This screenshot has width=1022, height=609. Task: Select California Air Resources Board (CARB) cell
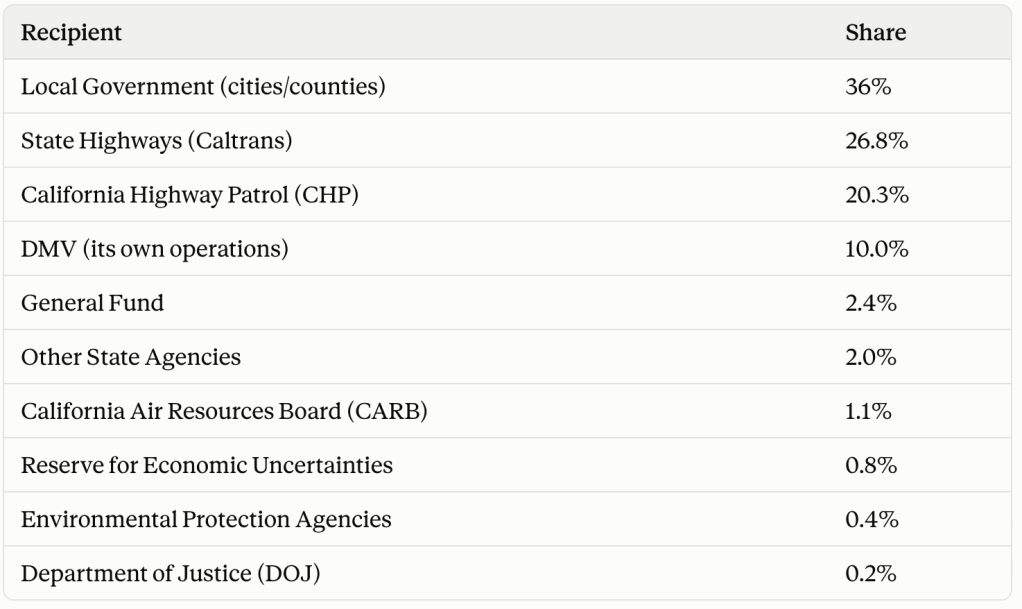[x=224, y=411]
